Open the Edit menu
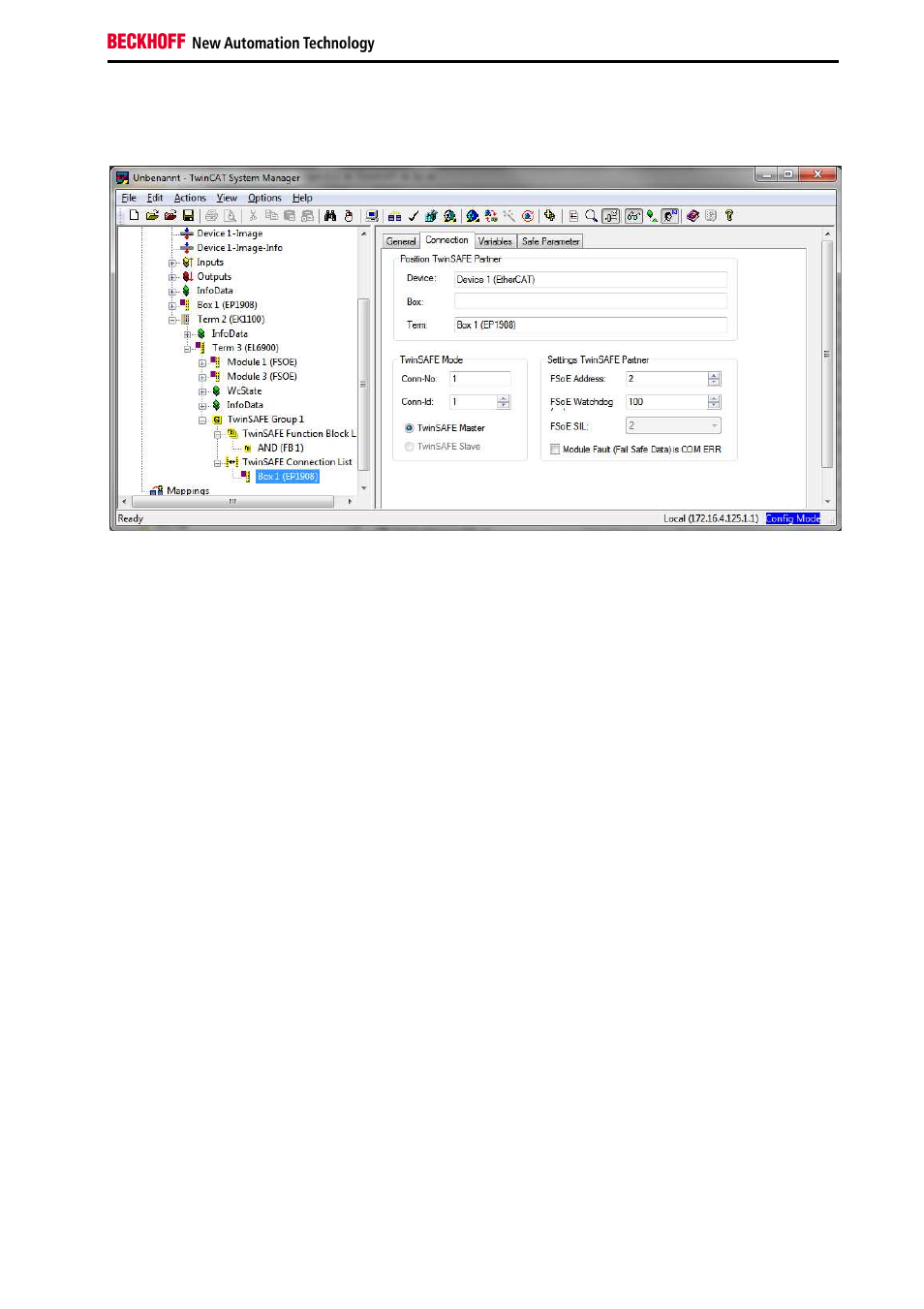The height and width of the screenshot is (1309, 924). click(x=155, y=198)
